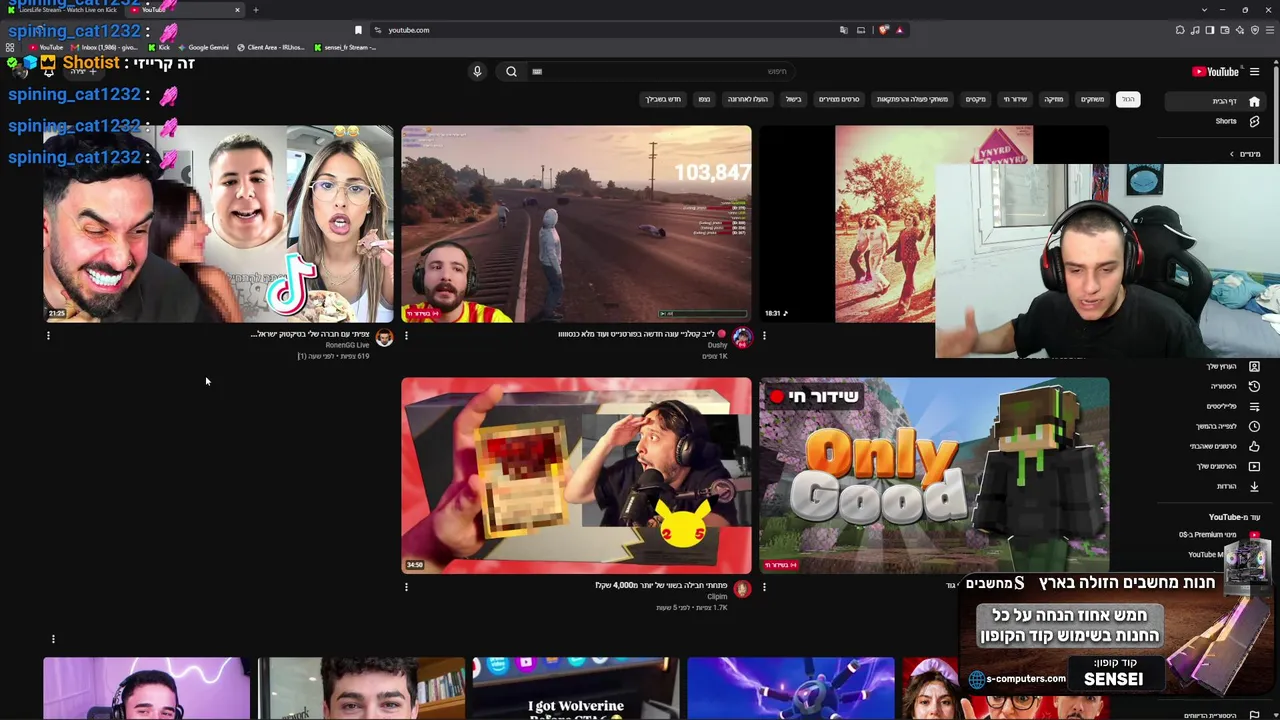Open Dushy channel avatar
This screenshot has width=1280, height=720.
click(x=742, y=338)
